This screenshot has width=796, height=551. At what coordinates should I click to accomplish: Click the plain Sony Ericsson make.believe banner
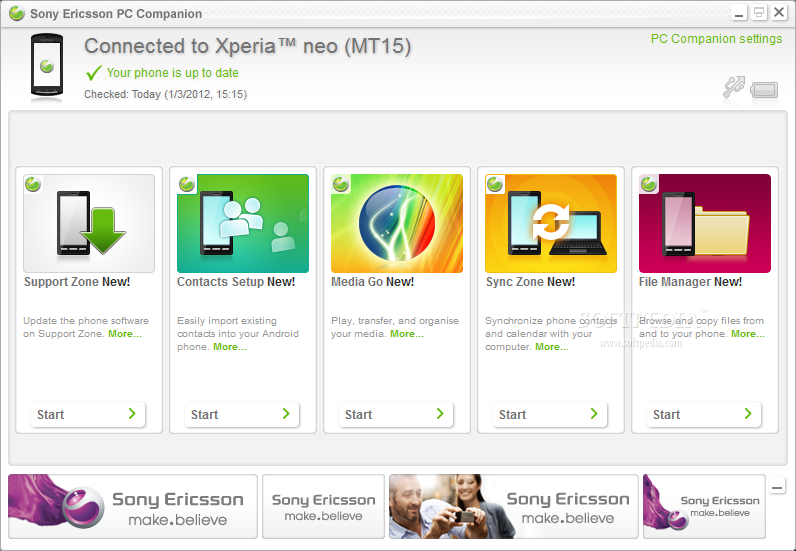click(x=323, y=506)
